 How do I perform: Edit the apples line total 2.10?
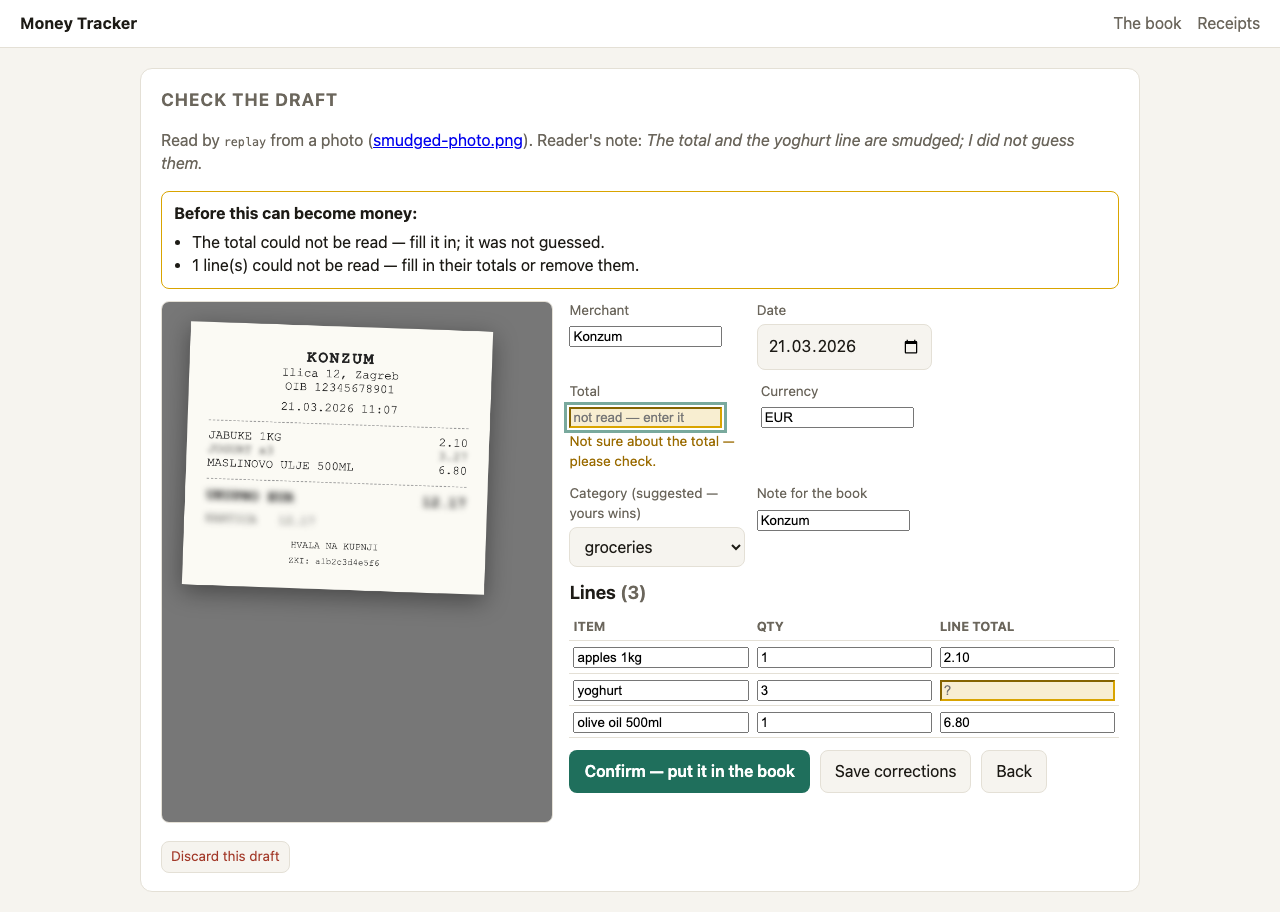coord(1027,657)
